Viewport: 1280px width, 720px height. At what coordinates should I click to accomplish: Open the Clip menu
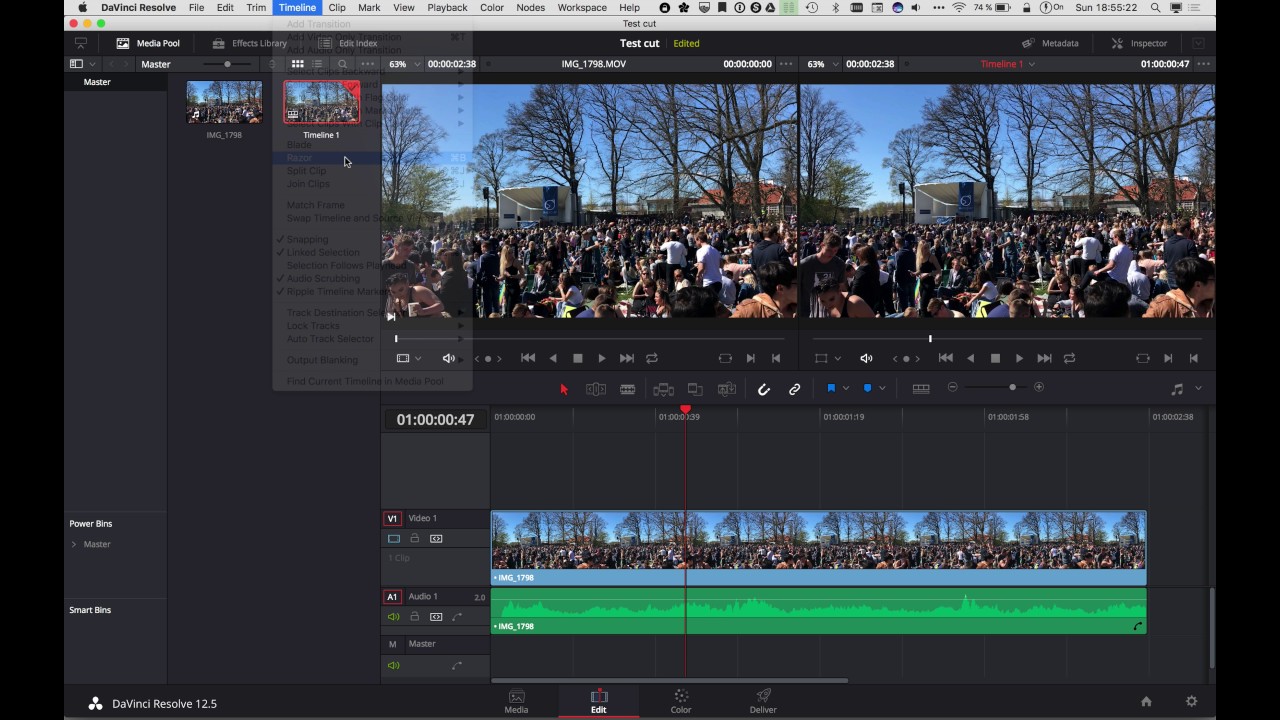(x=337, y=7)
